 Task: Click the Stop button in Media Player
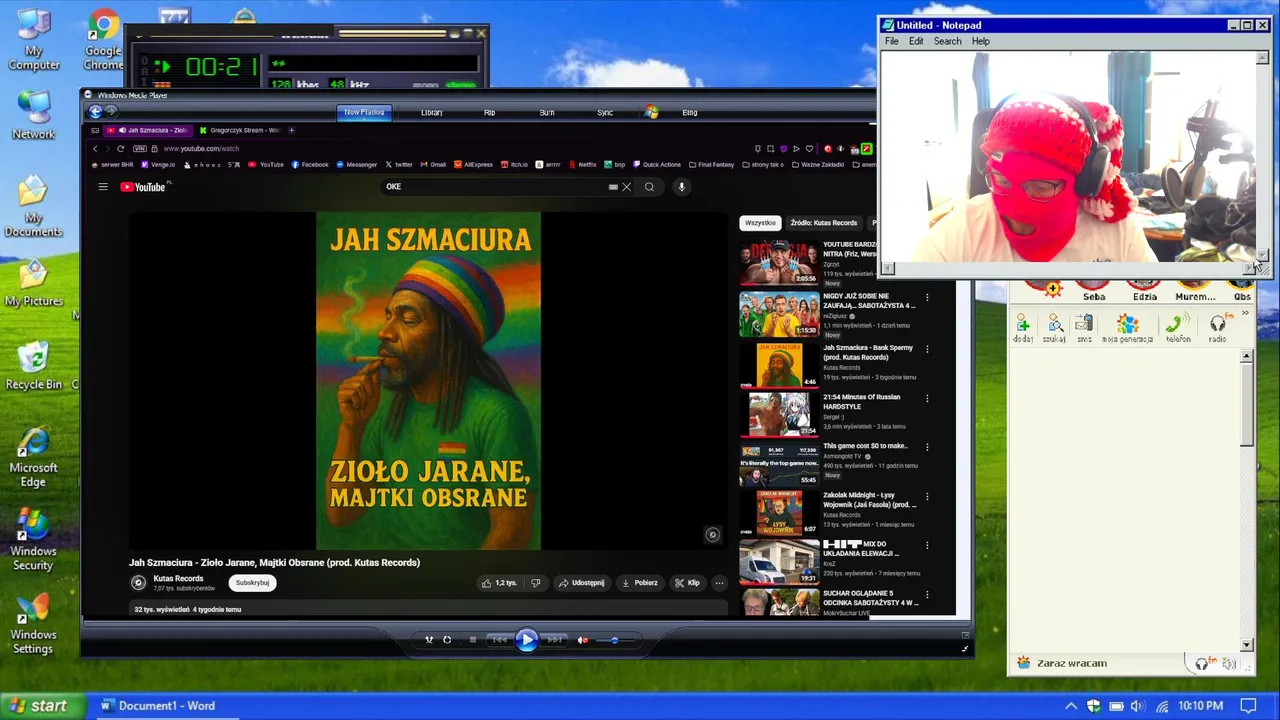472,640
